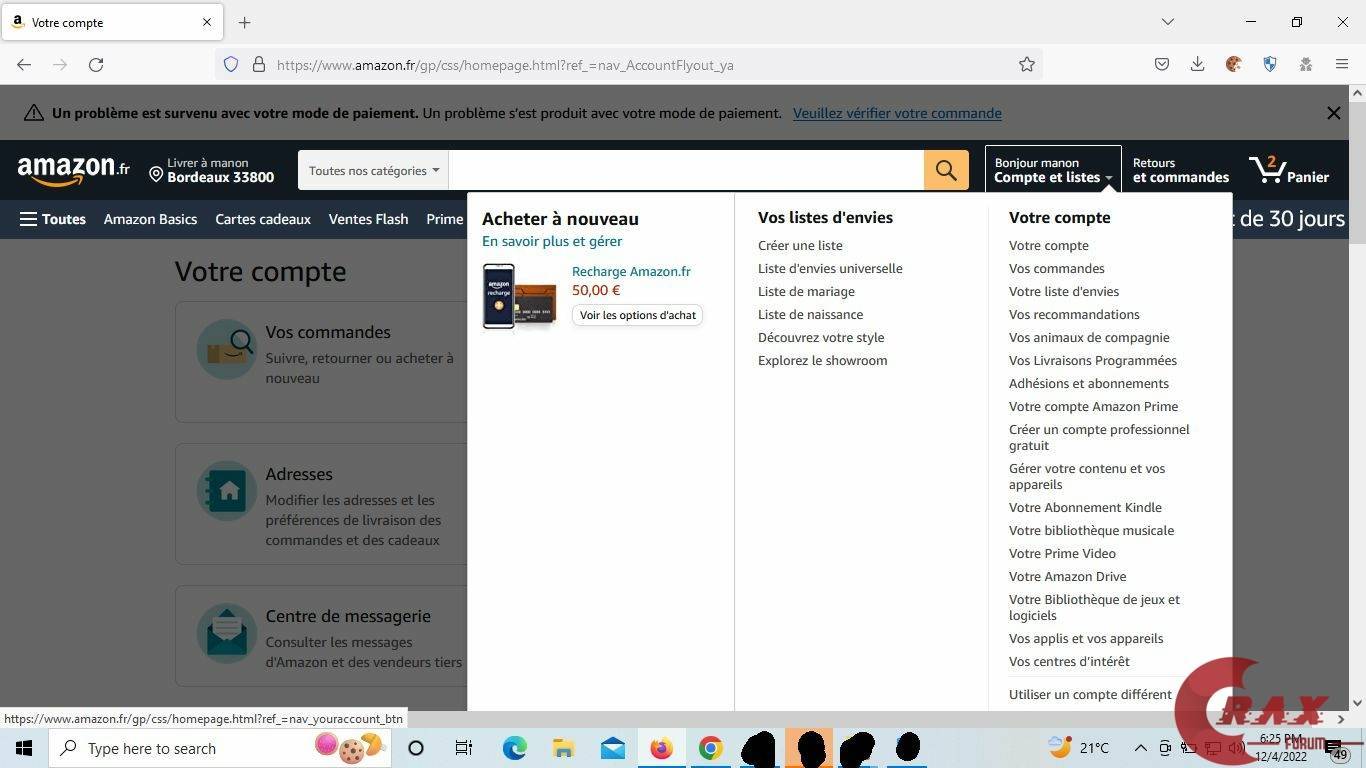1366x768 pixels.
Task: Open Vos commandes in flyout list
Action: (x=1057, y=268)
